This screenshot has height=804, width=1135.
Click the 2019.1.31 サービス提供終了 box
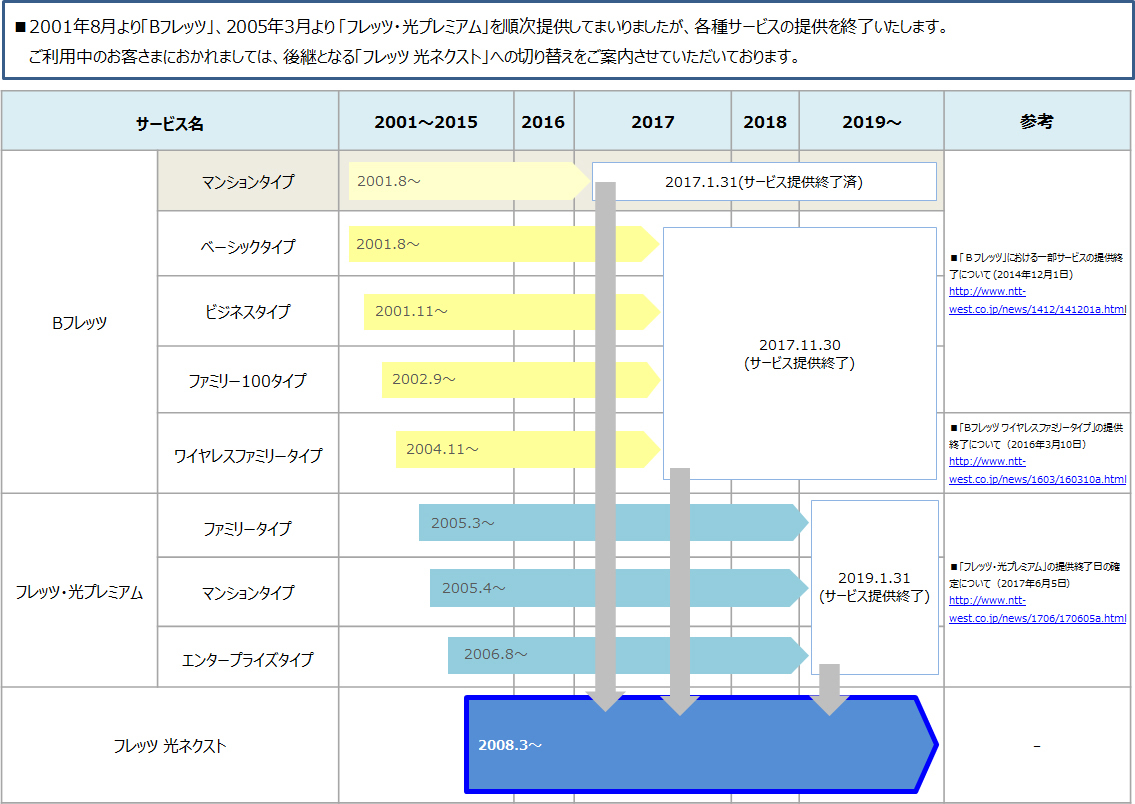[874, 587]
